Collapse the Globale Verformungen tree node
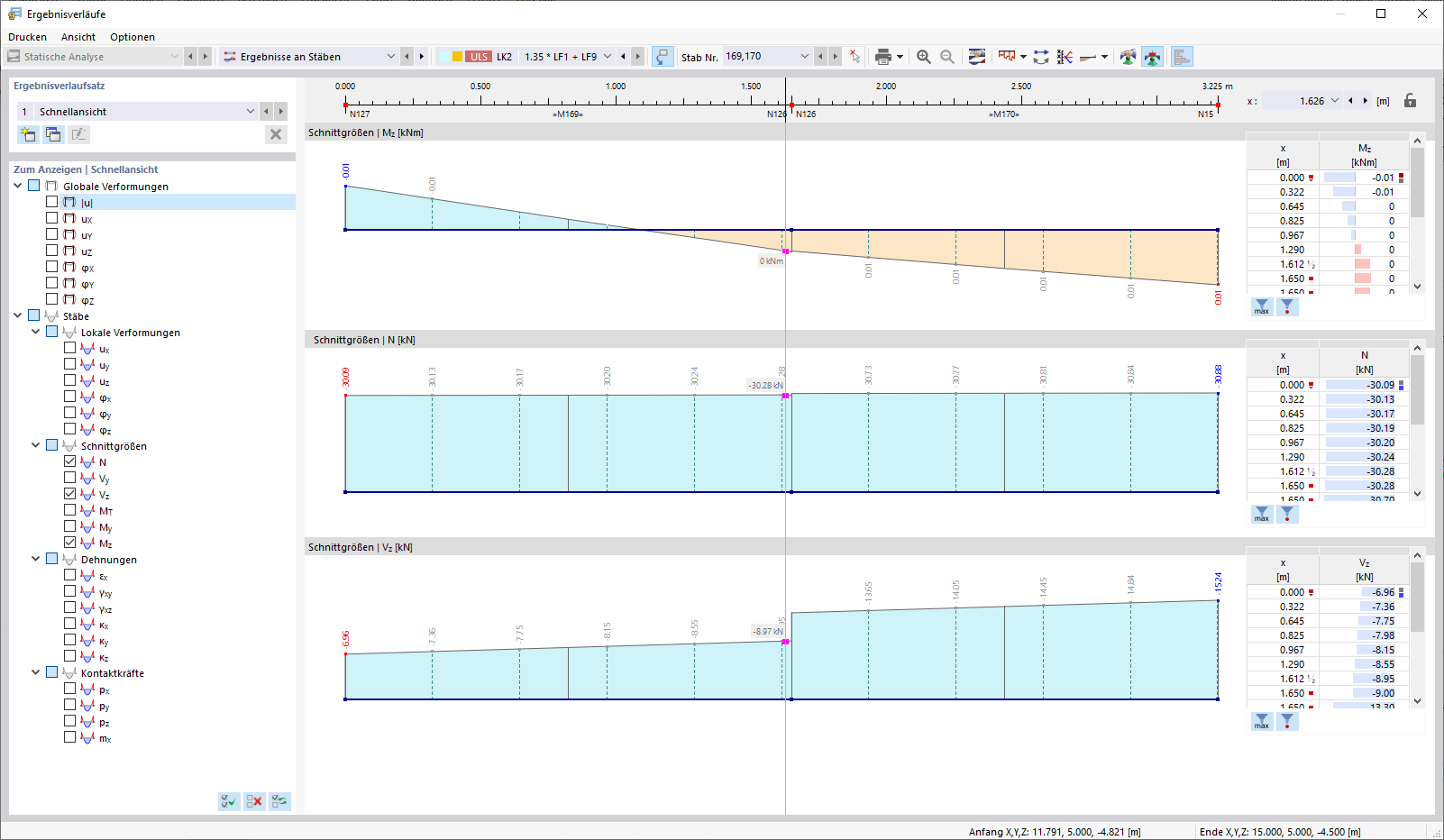Viewport: 1444px width, 840px height. [x=18, y=186]
